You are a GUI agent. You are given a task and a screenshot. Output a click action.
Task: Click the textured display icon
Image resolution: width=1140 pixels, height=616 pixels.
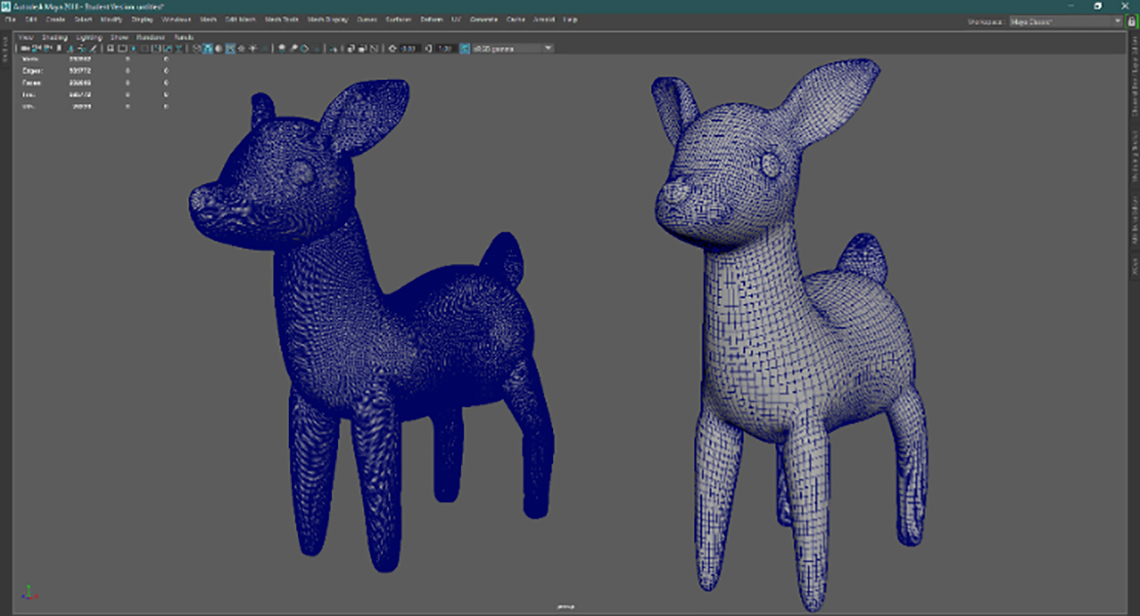pos(241,48)
